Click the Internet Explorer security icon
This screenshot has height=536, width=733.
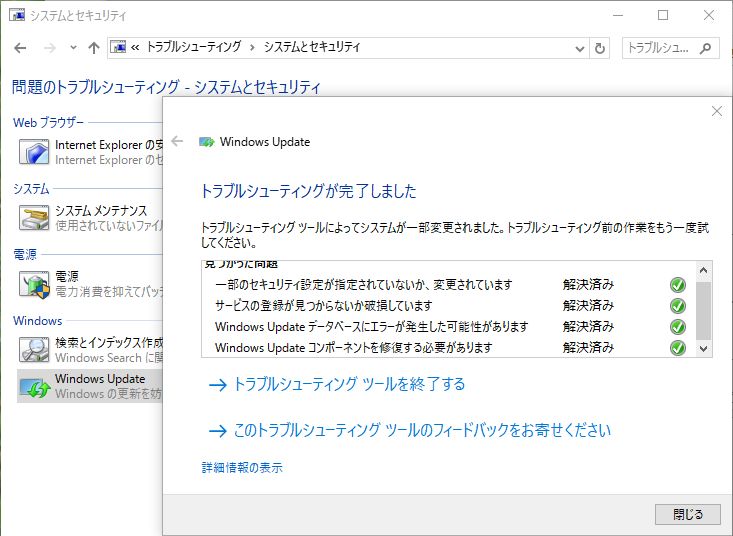(34, 152)
